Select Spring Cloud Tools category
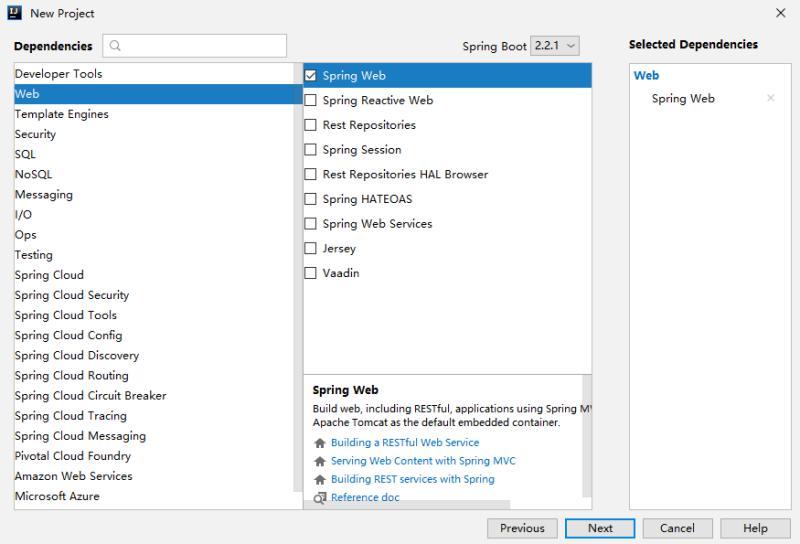Screen dimensions: 800x544 click(x=154, y=315)
